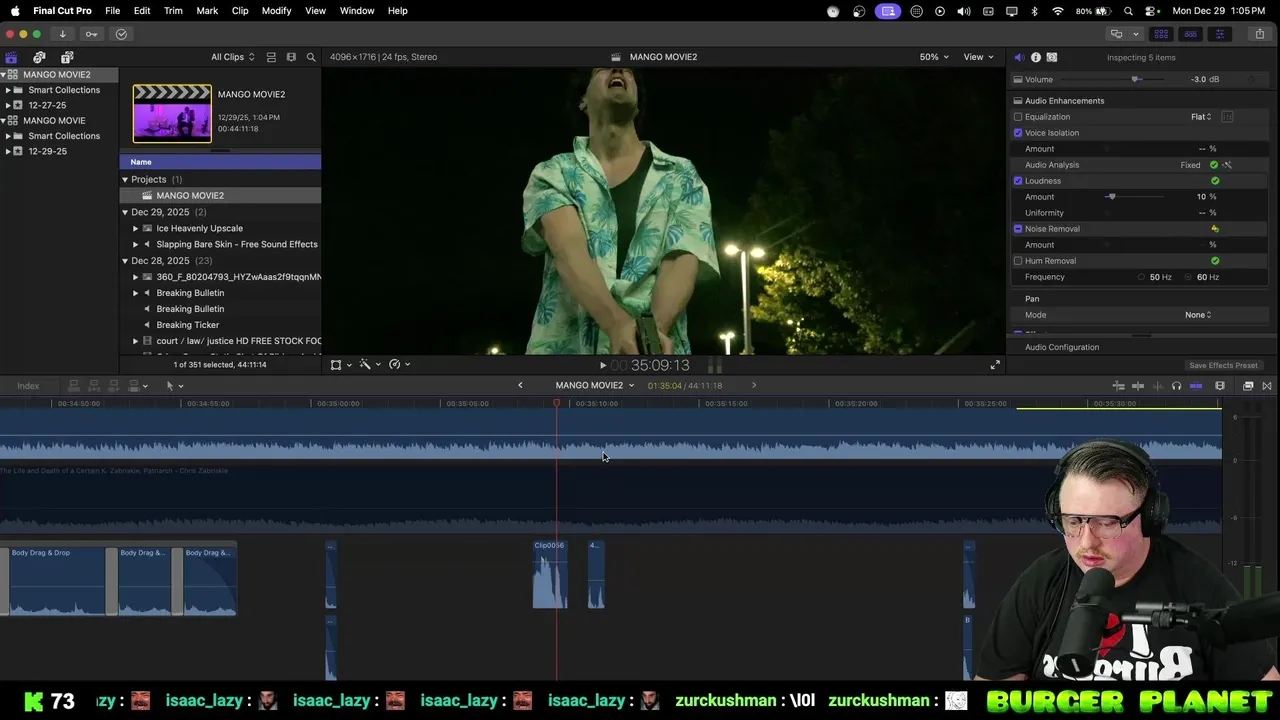Disable the Voice Isolation checkbox

tap(1018, 133)
